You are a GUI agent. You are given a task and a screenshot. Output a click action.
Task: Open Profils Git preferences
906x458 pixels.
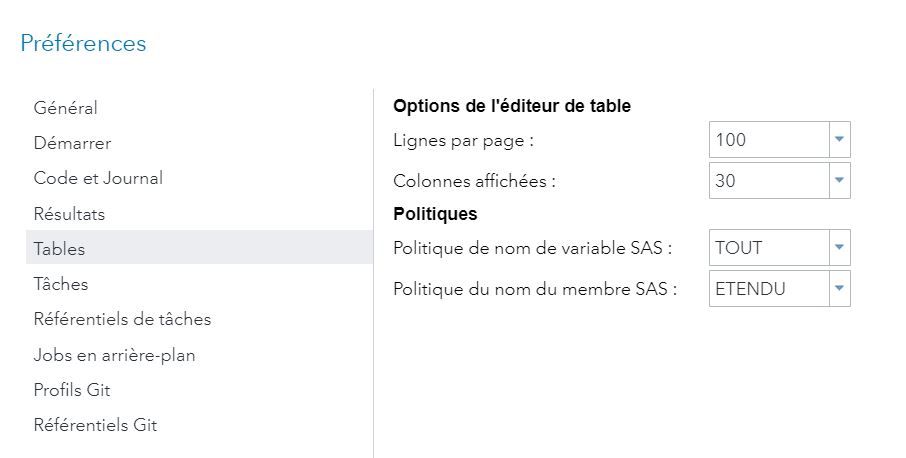coord(72,390)
